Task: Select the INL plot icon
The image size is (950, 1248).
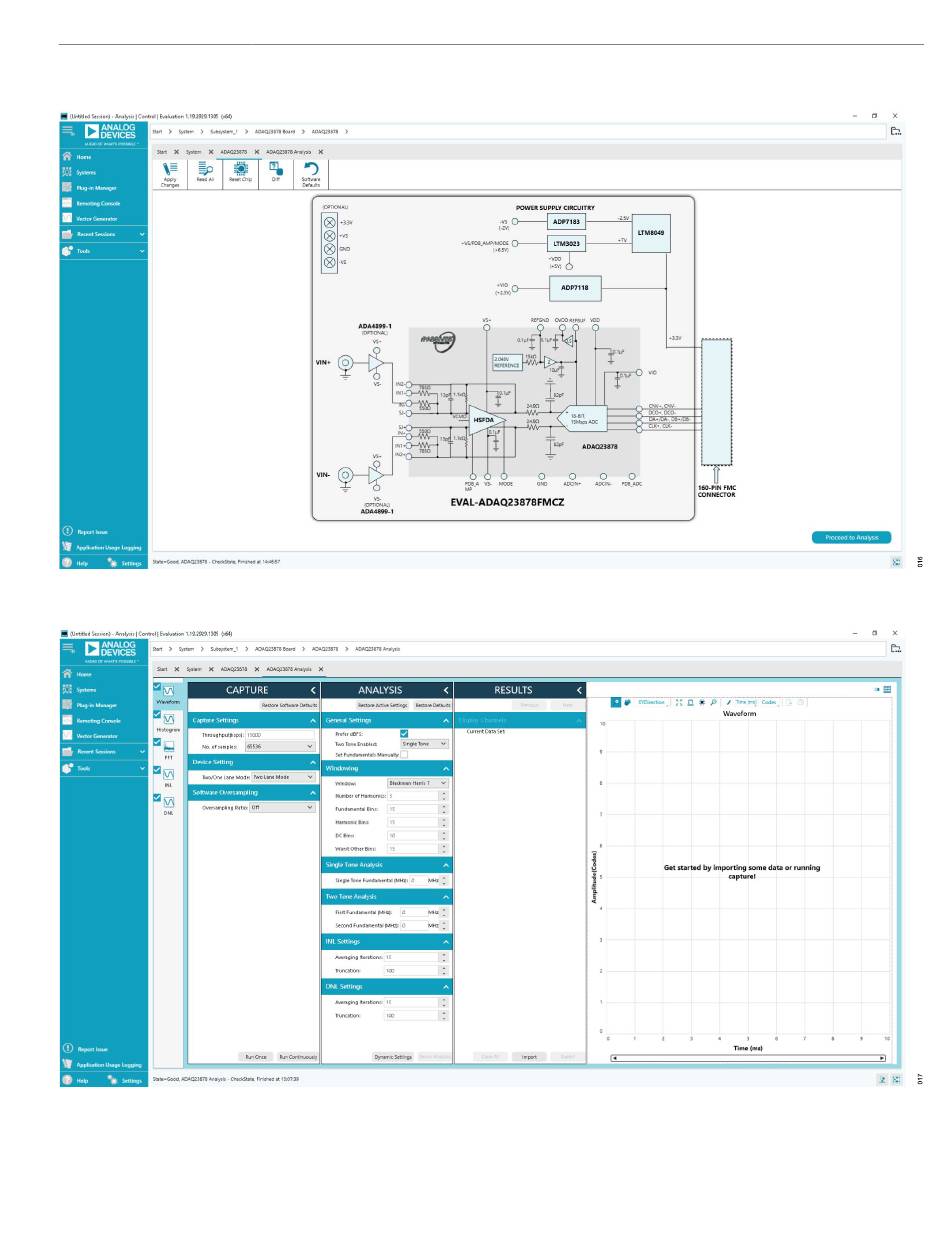Action: coord(169,774)
